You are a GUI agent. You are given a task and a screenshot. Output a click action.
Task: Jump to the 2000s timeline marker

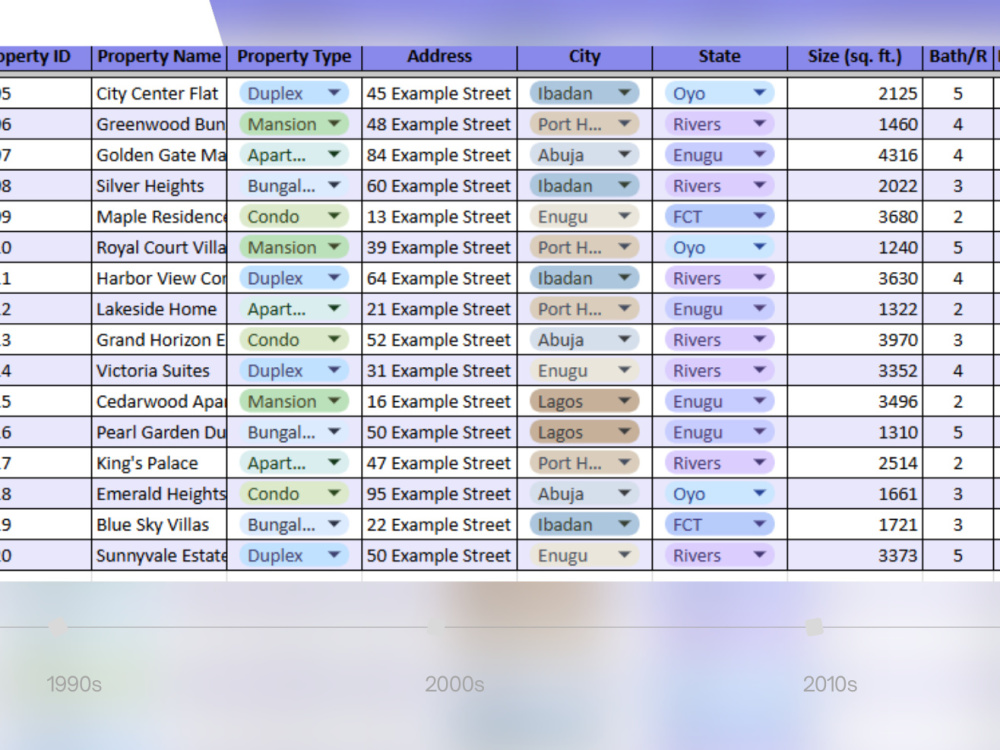(436, 627)
